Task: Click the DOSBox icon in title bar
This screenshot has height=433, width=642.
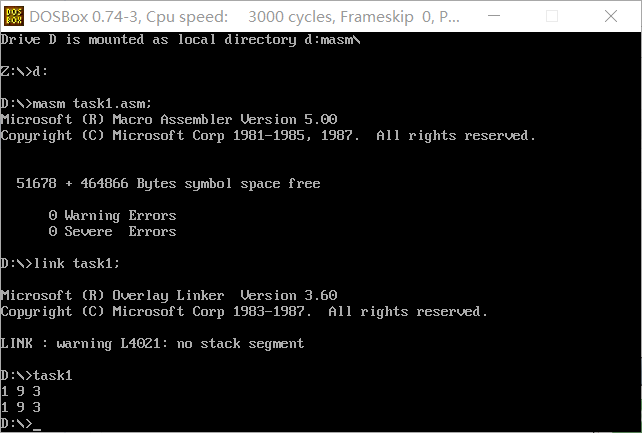Action: 14,16
